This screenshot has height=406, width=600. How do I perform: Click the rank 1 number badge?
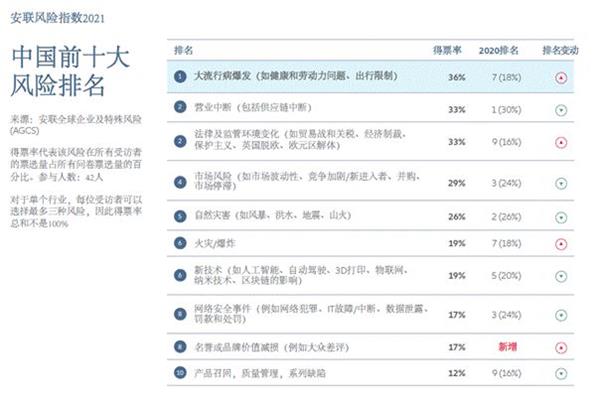coord(180,77)
